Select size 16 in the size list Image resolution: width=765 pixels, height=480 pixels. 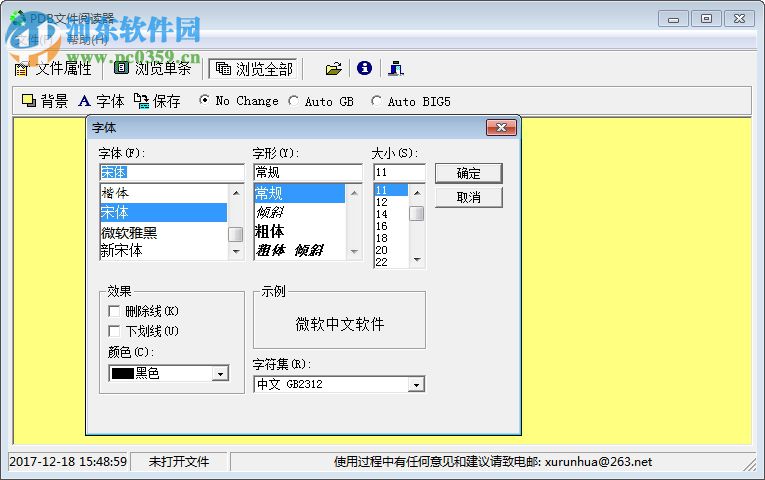pos(391,226)
